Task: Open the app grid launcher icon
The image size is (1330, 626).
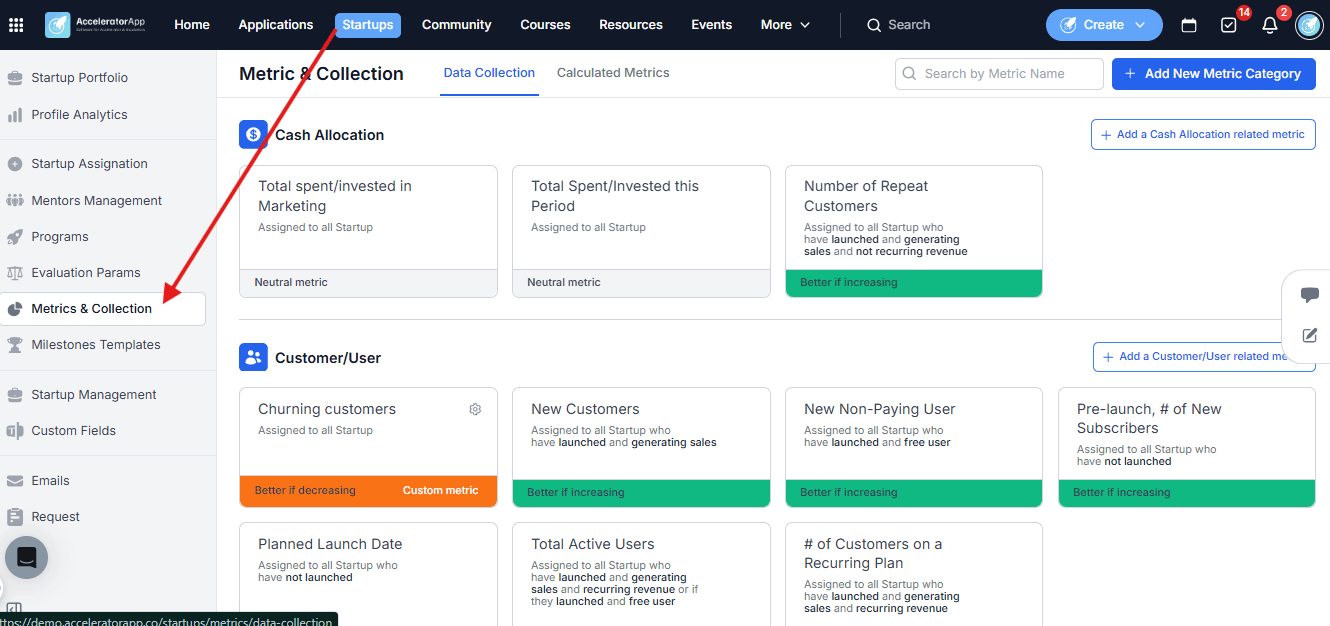Action: [x=16, y=25]
